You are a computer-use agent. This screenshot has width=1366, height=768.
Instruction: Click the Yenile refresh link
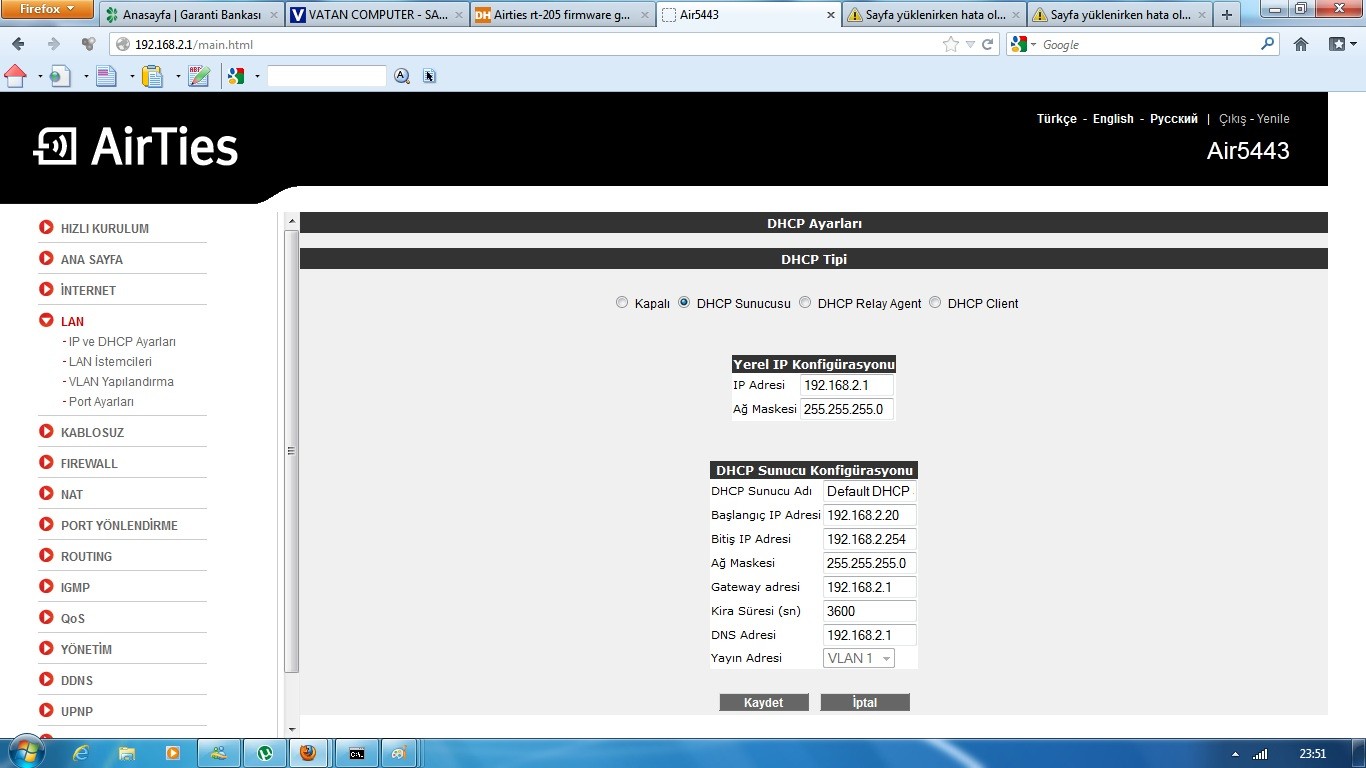[1273, 119]
